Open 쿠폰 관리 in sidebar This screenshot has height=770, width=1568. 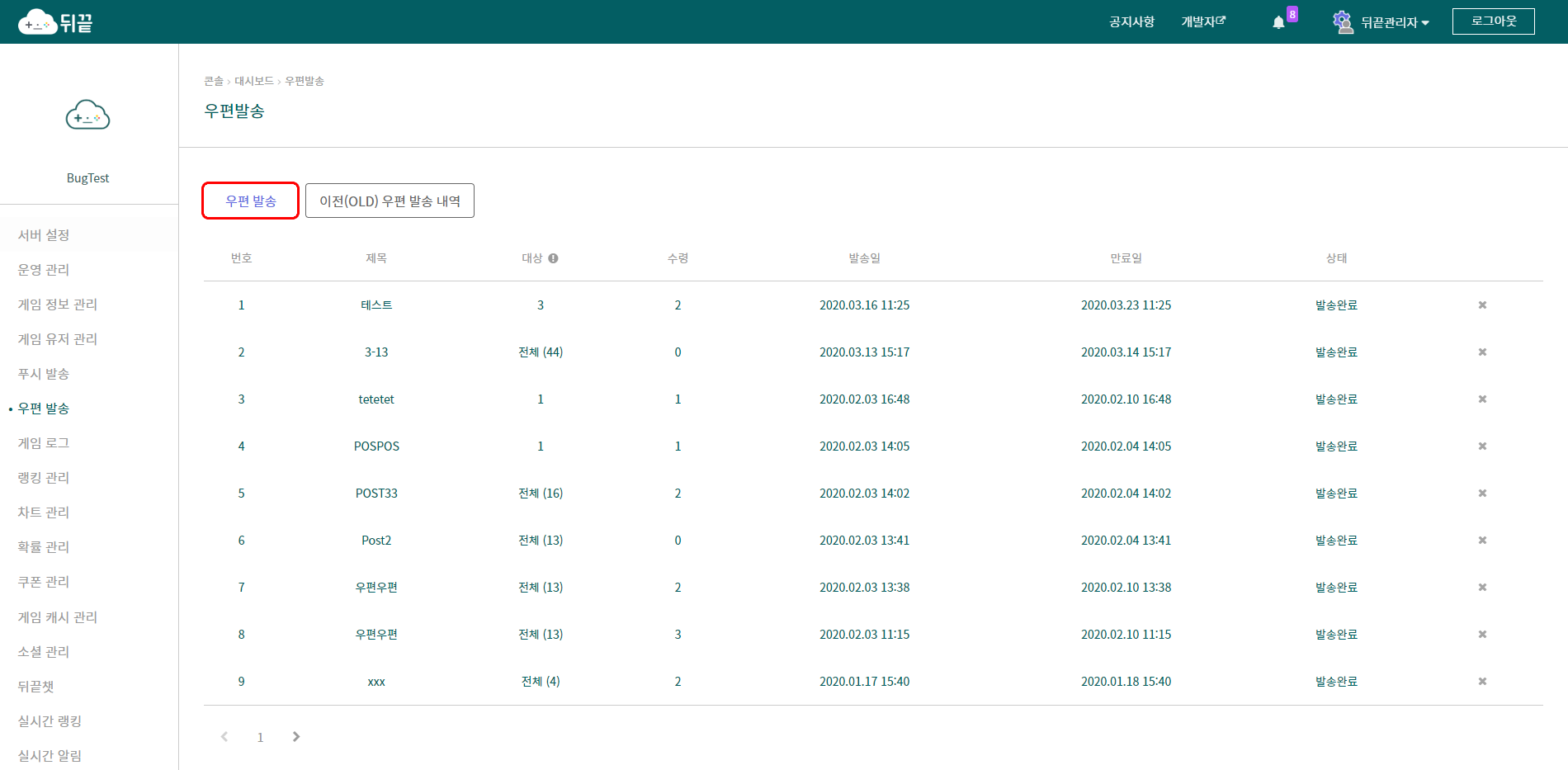click(44, 582)
